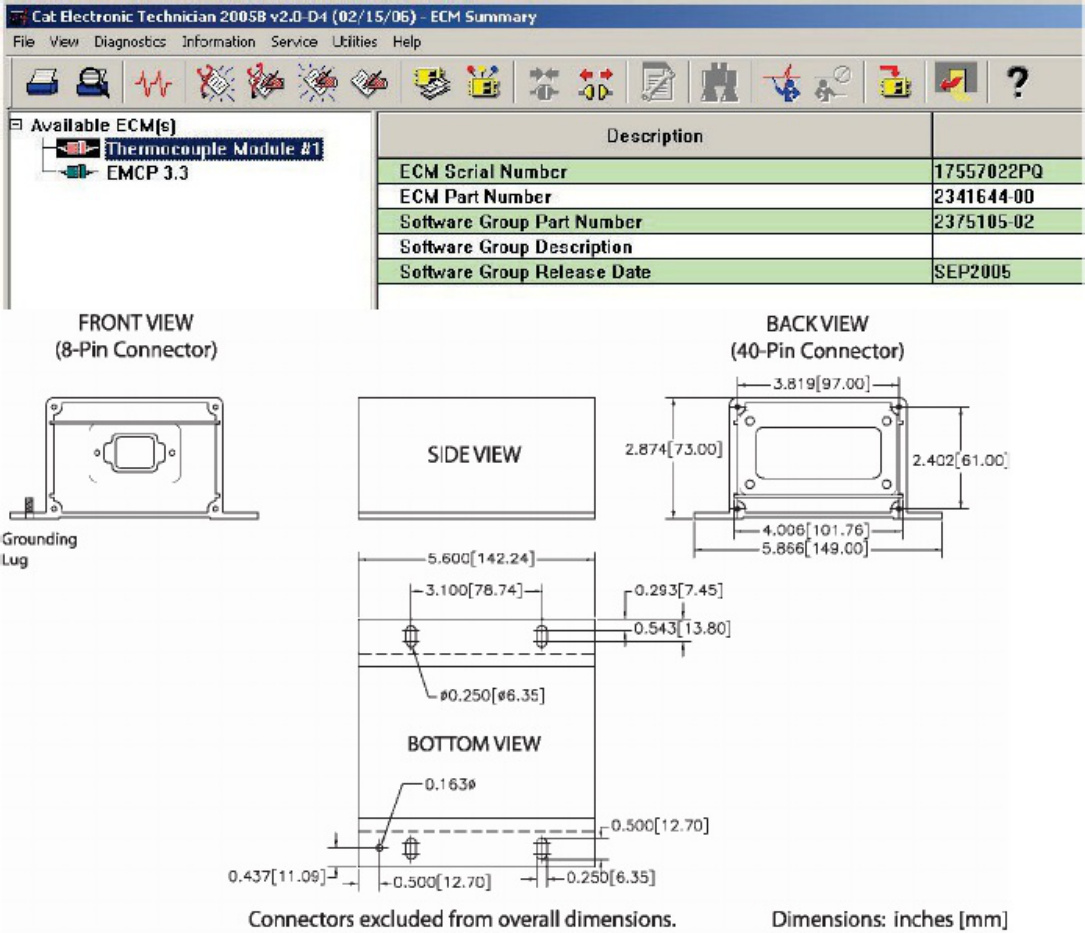Open the Utilities menu
The height and width of the screenshot is (933, 1085).
point(354,42)
